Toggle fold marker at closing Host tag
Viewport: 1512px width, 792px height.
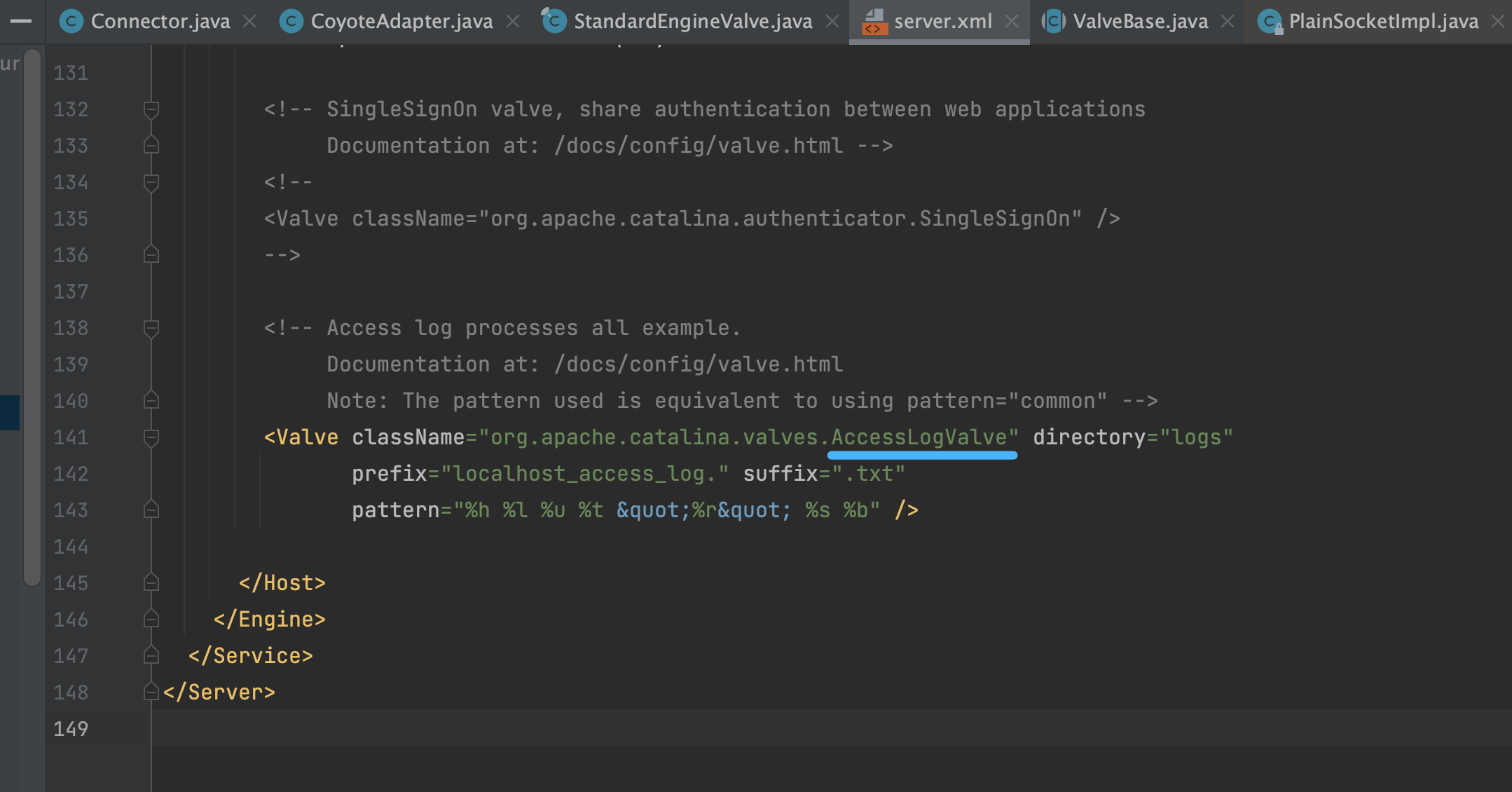tap(151, 583)
